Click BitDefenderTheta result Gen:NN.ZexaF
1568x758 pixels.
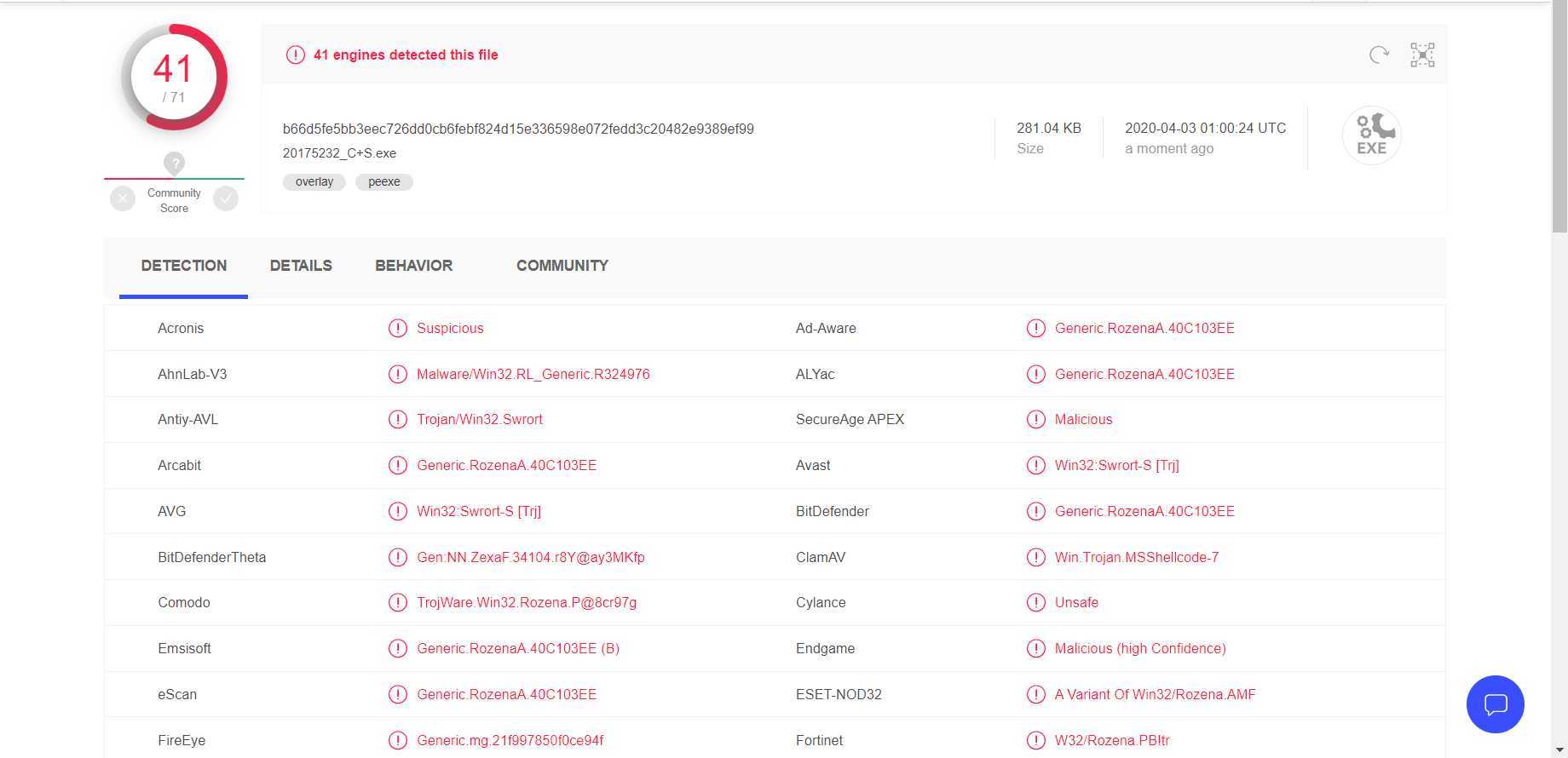coord(531,557)
